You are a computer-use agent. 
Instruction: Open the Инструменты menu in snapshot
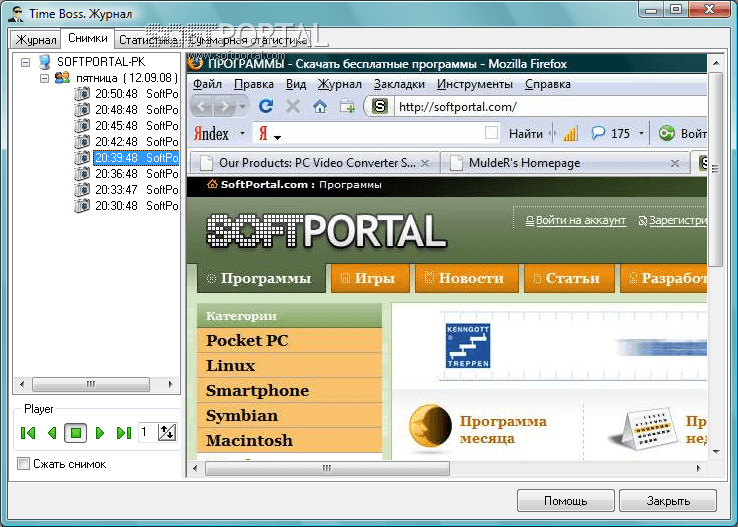click(474, 84)
